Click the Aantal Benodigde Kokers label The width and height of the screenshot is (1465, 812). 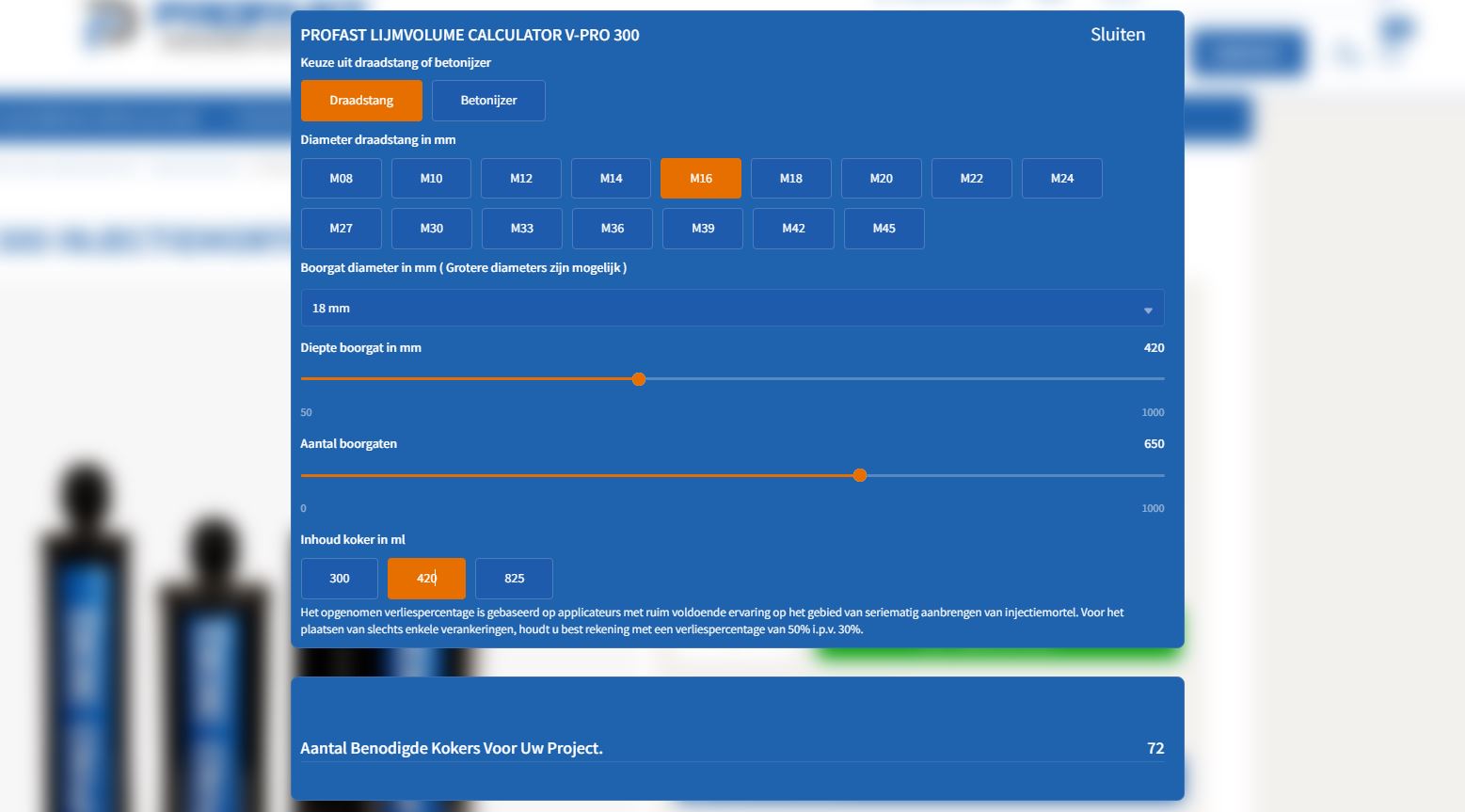(452, 749)
